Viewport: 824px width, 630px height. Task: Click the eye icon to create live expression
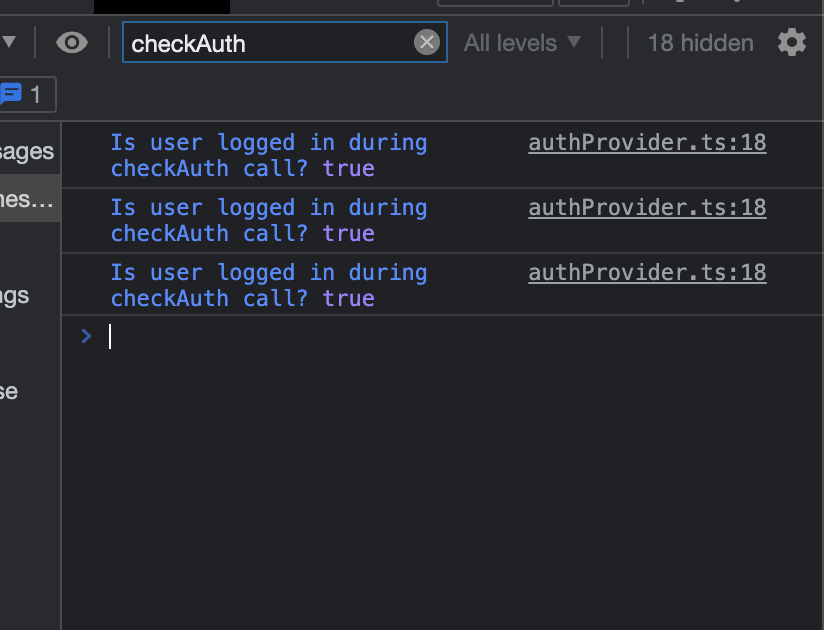pyautogui.click(x=72, y=43)
